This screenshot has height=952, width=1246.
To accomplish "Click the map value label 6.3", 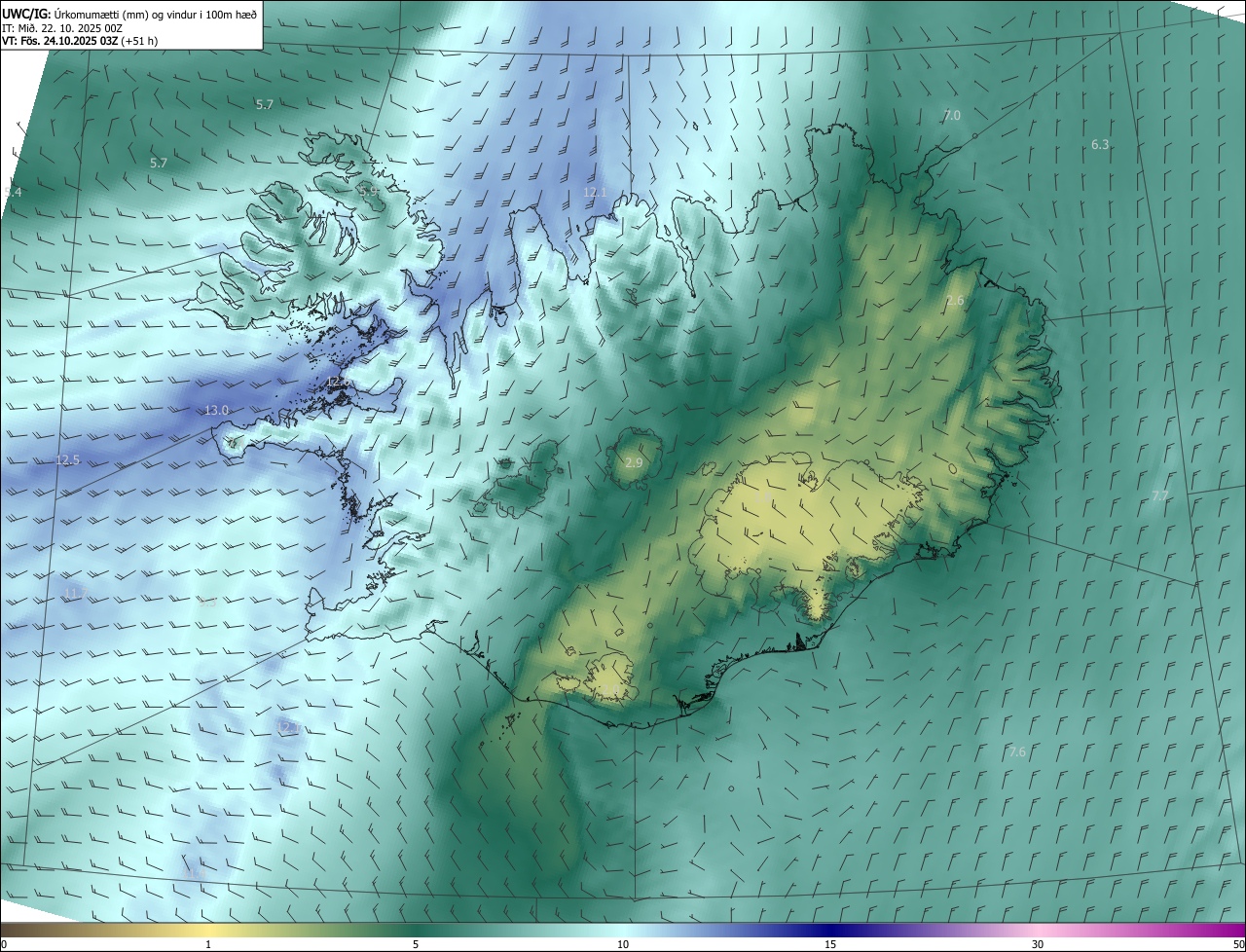I will (1100, 144).
